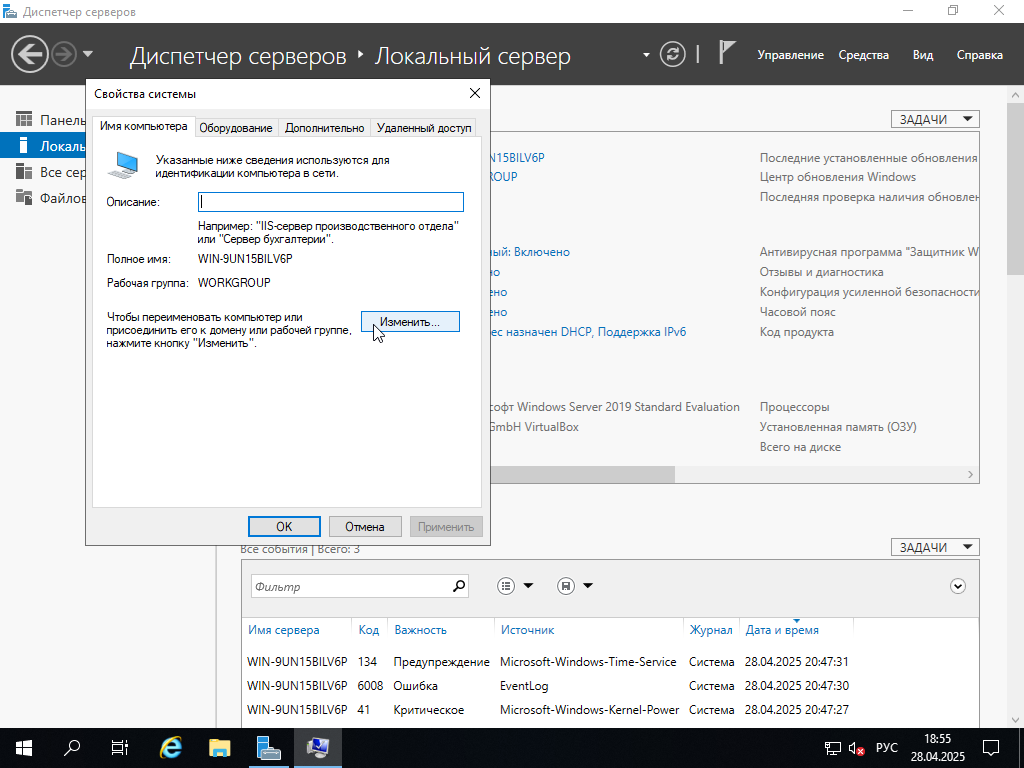
Task: Close the Свойства системы dialog
Action: click(x=475, y=93)
